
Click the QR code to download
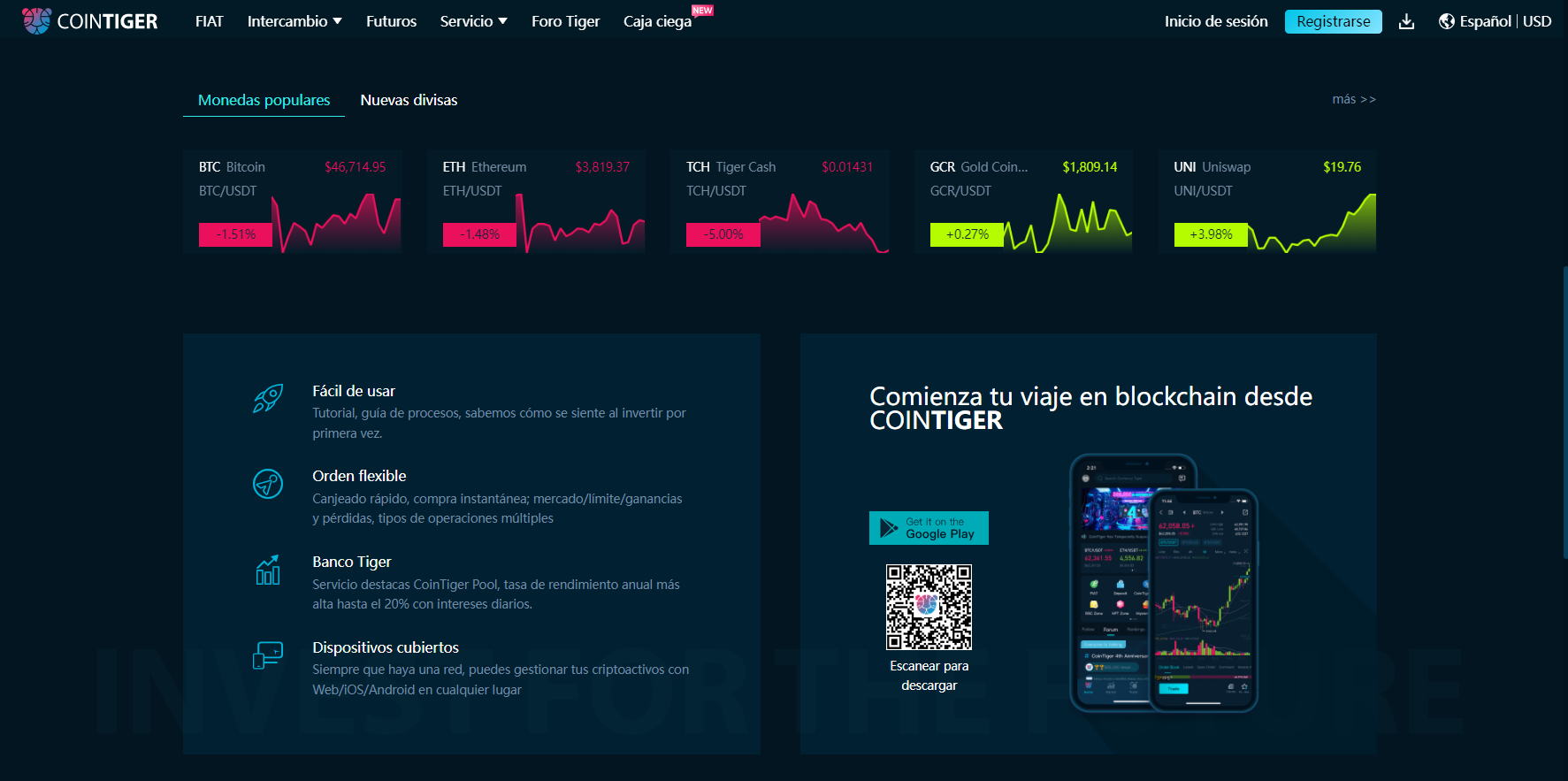tap(929, 607)
